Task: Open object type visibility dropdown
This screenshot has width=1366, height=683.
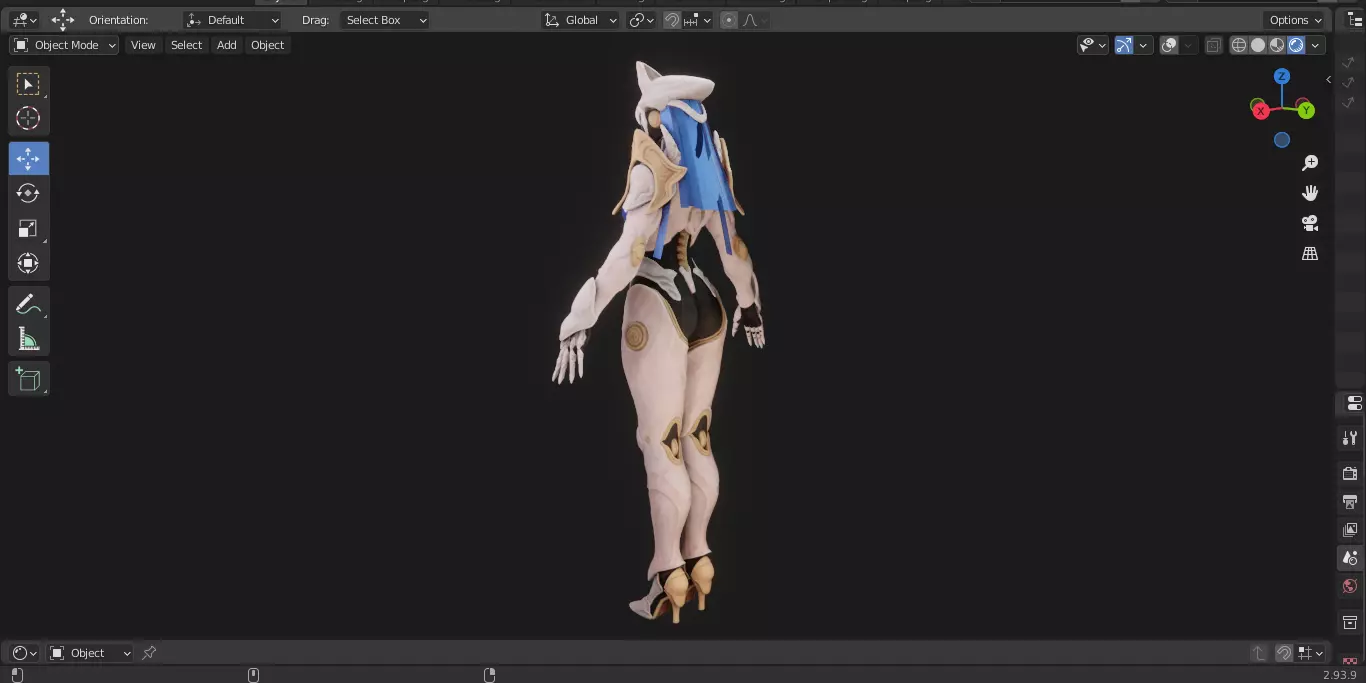Action: pos(1092,45)
